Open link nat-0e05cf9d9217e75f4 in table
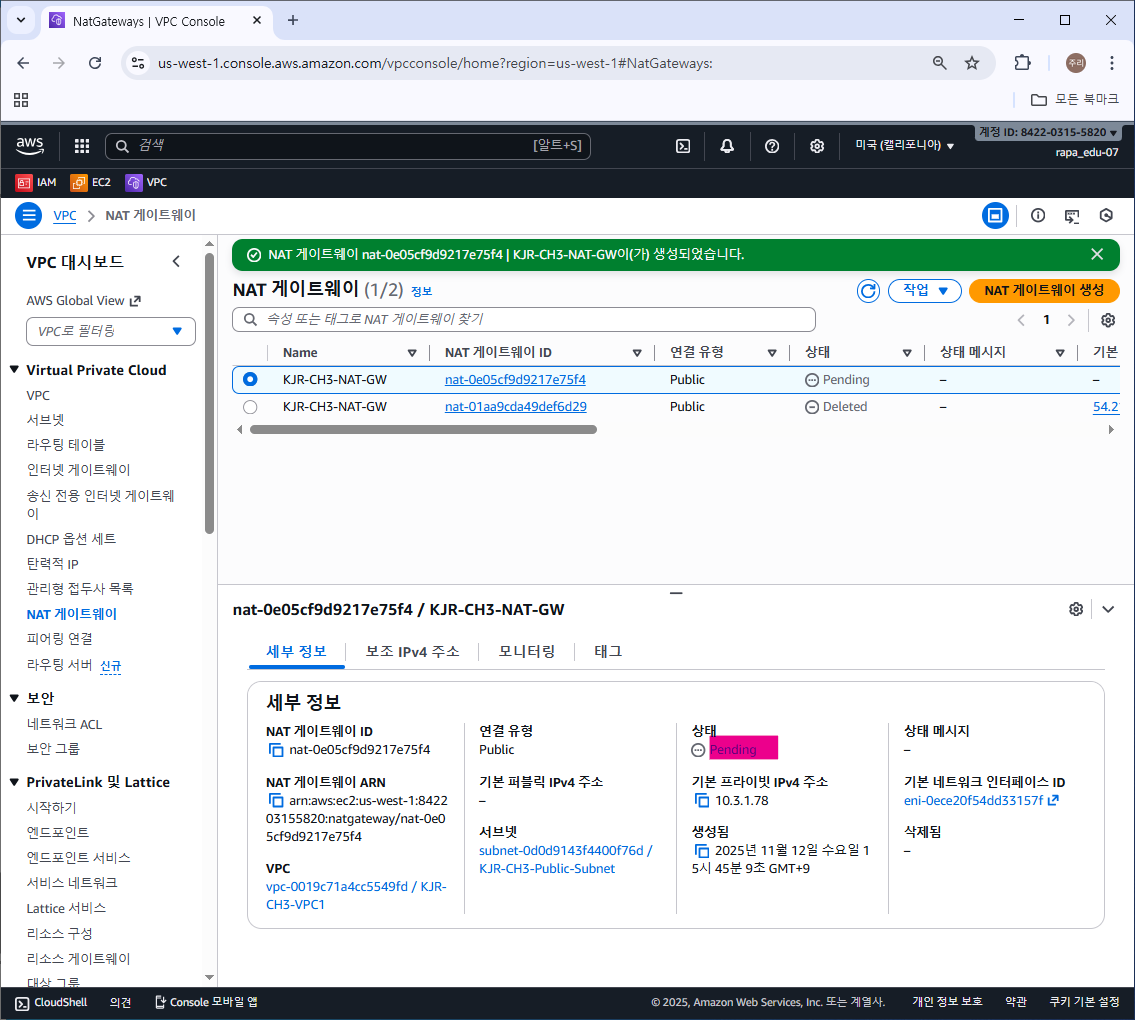This screenshot has height=1020, width=1135. click(515, 379)
